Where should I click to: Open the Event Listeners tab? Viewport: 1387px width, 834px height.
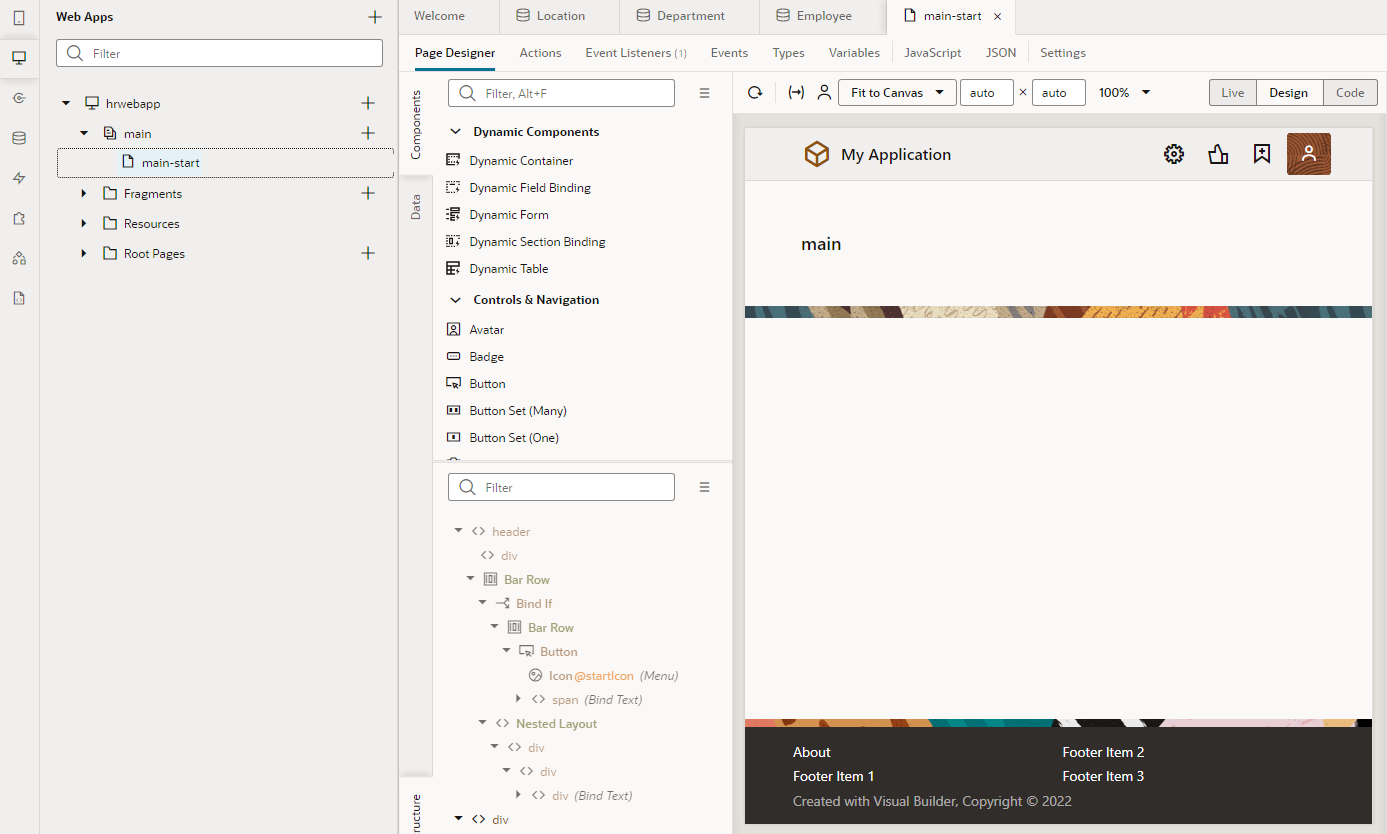[635, 53]
